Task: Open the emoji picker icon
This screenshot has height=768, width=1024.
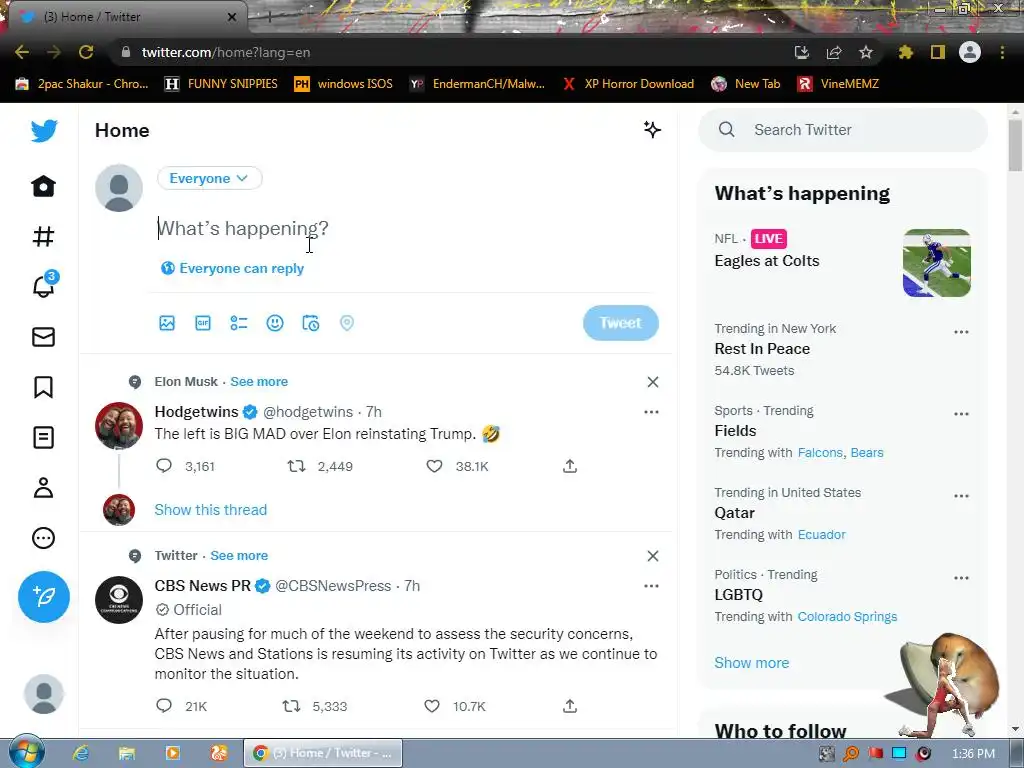Action: 275,323
